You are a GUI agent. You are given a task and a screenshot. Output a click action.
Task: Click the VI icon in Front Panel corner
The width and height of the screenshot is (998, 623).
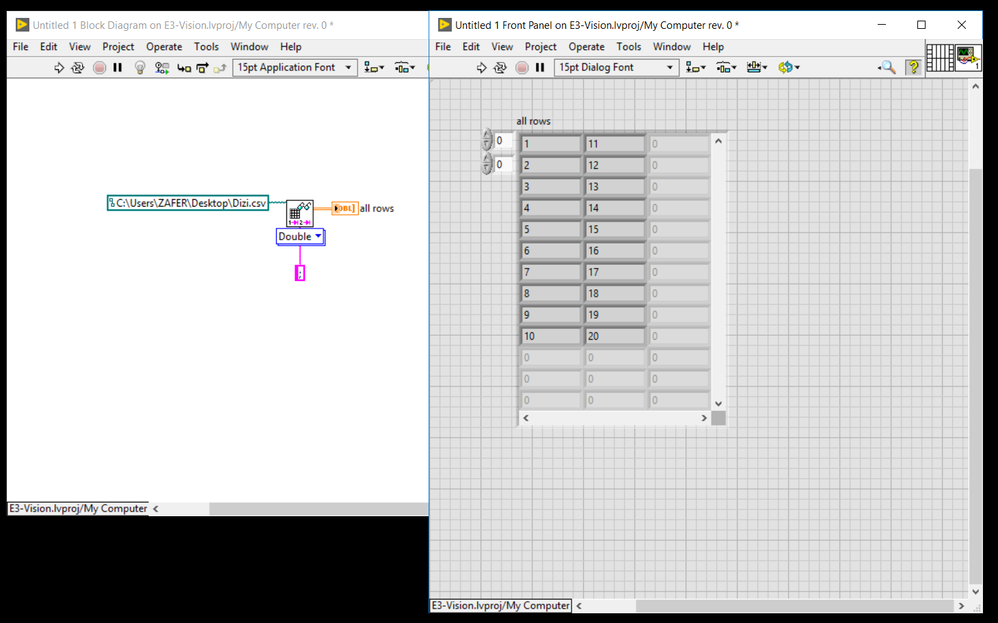click(x=968, y=57)
